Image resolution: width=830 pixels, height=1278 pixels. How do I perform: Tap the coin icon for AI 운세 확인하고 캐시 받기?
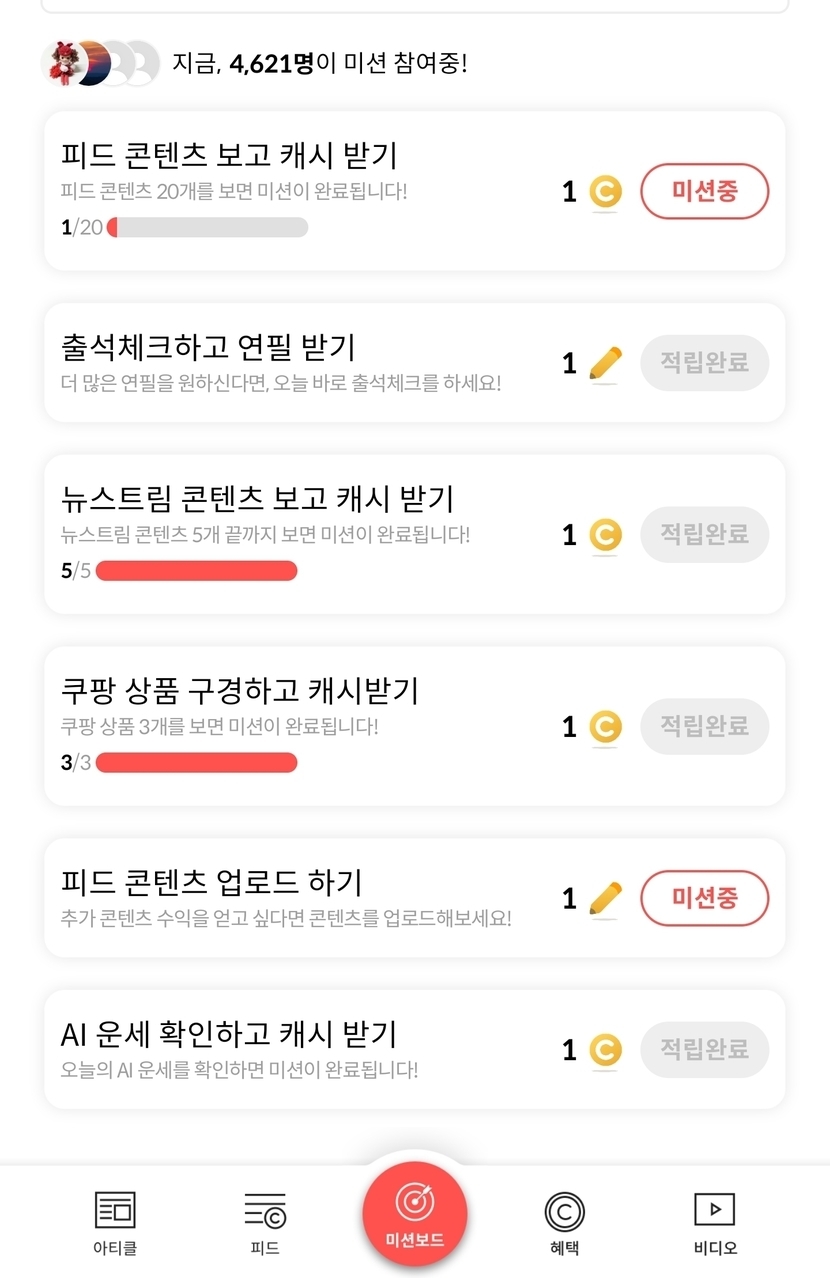click(605, 1050)
